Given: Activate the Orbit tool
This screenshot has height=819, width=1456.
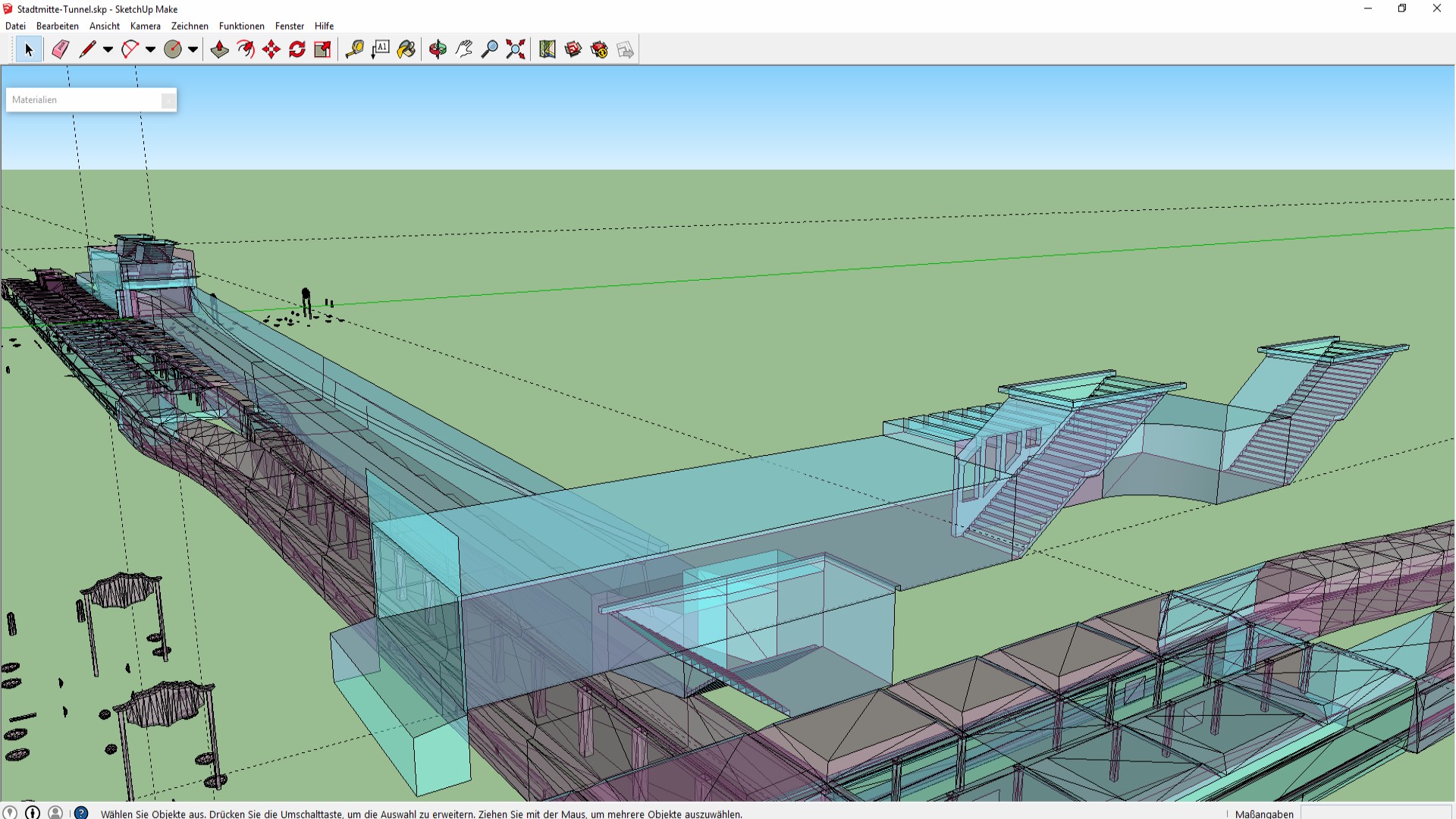Looking at the screenshot, I should pyautogui.click(x=438, y=49).
